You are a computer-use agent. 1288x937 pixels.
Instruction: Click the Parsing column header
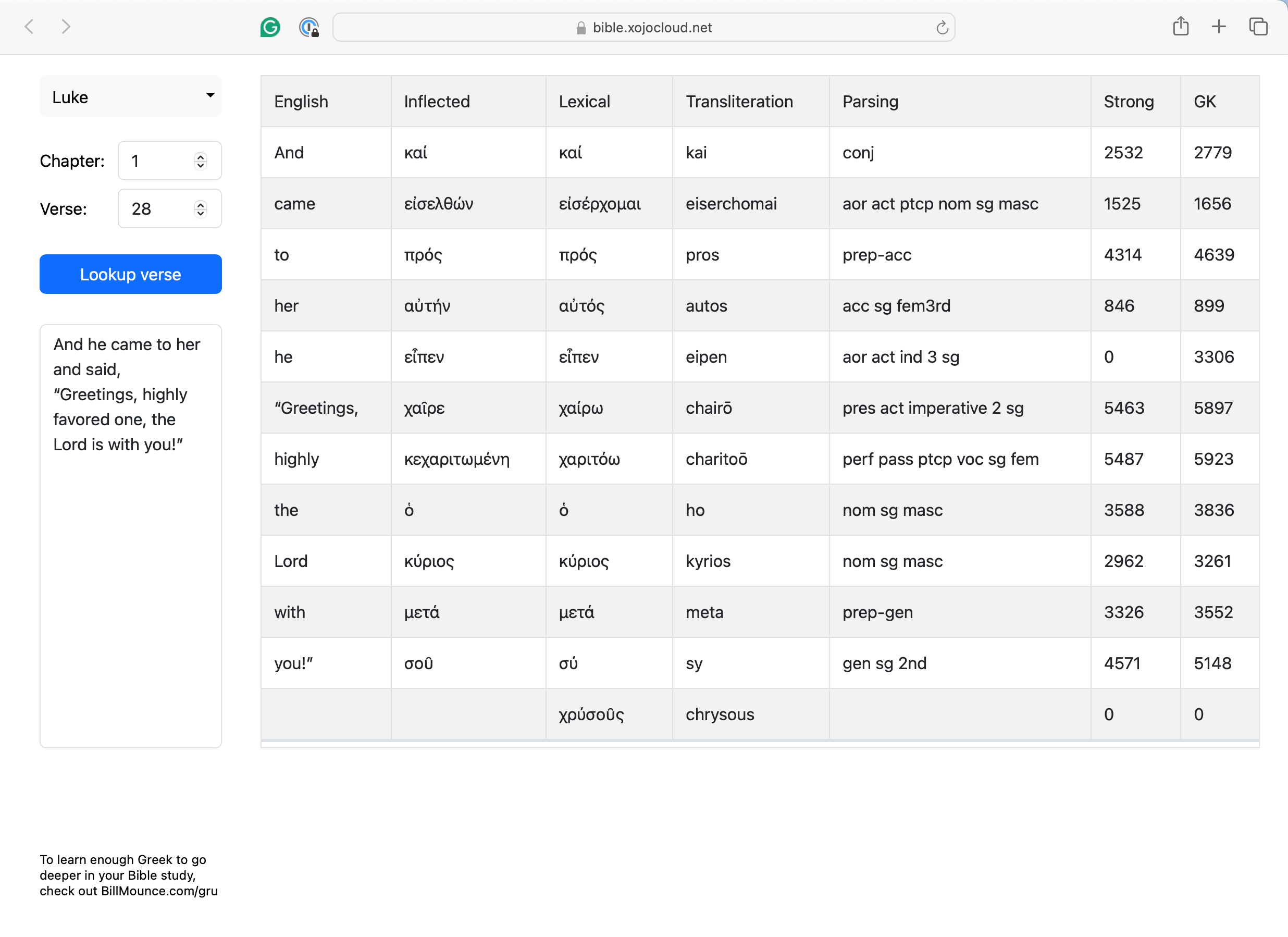(870, 102)
